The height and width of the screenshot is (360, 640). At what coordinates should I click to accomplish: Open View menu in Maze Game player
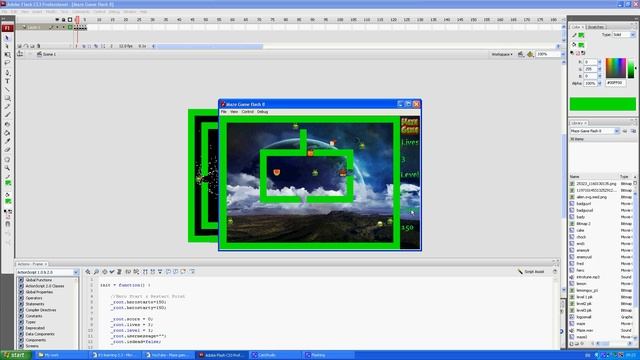coord(234,112)
